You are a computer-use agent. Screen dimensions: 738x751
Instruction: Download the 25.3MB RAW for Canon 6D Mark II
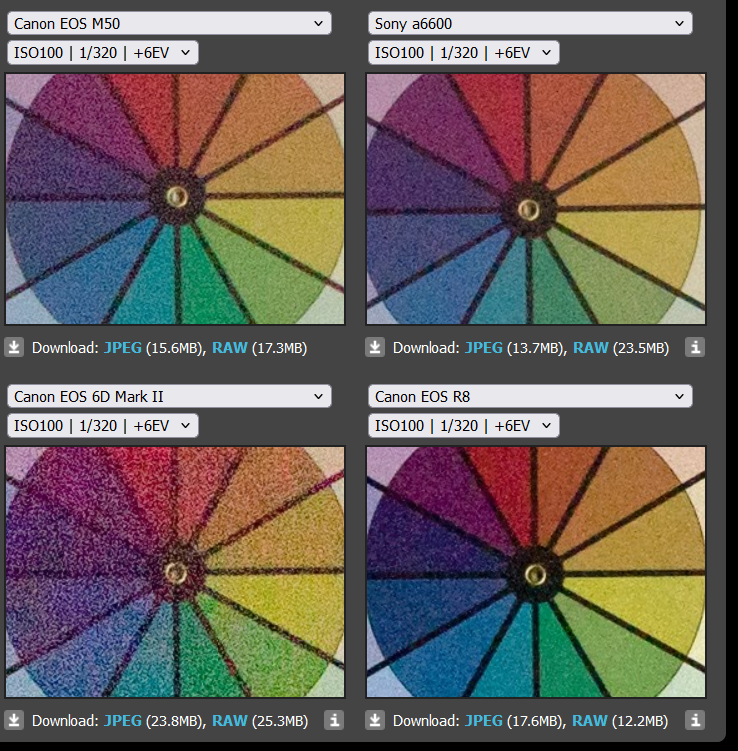pyautogui.click(x=230, y=720)
